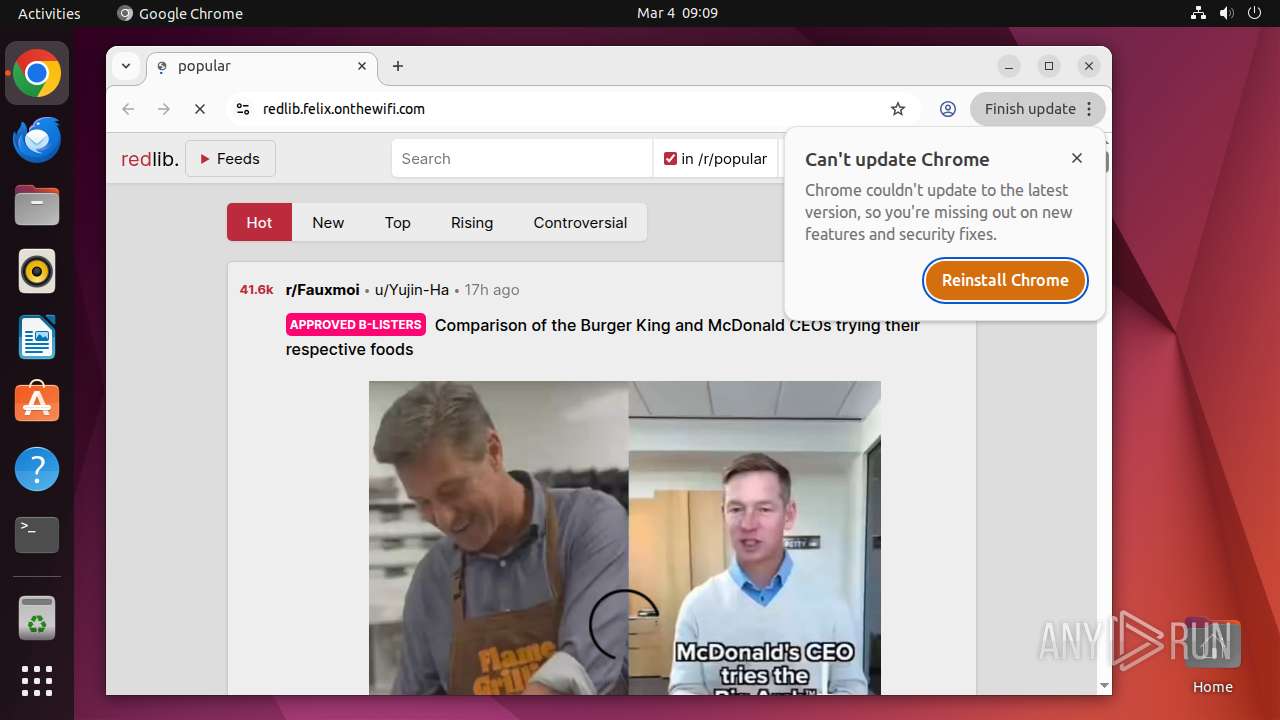The height and width of the screenshot is (720, 1280).
Task: Open network status in system tray
Action: tap(1198, 13)
